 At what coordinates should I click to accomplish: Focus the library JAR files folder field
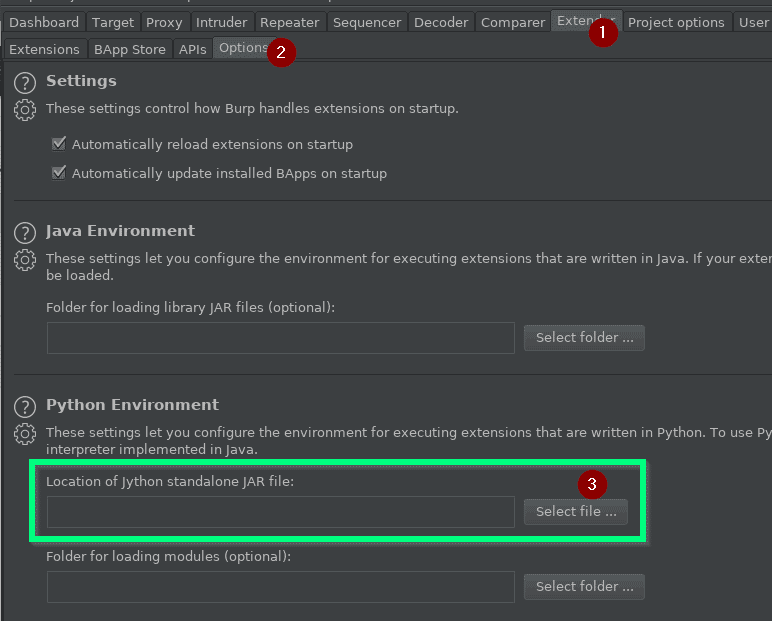click(281, 338)
